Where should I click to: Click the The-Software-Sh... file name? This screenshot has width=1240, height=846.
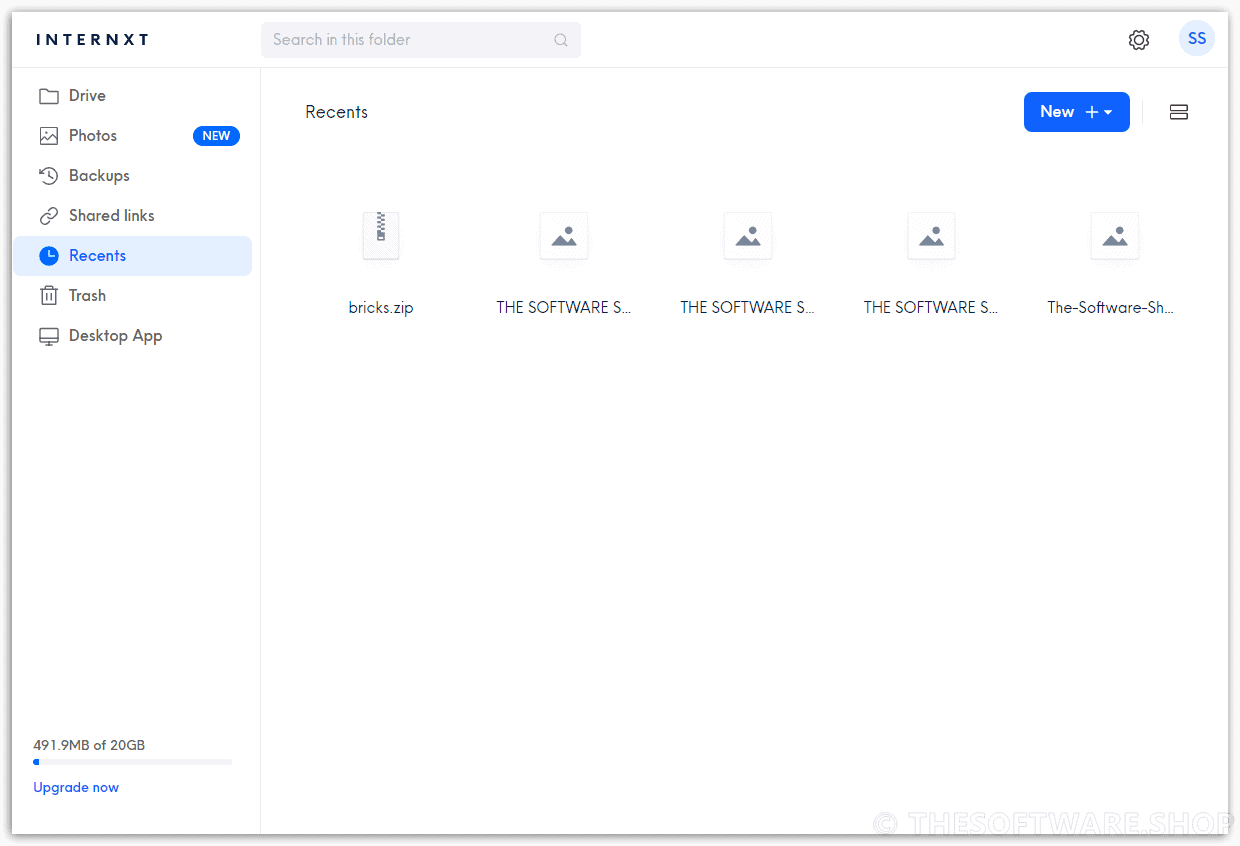coord(1110,308)
